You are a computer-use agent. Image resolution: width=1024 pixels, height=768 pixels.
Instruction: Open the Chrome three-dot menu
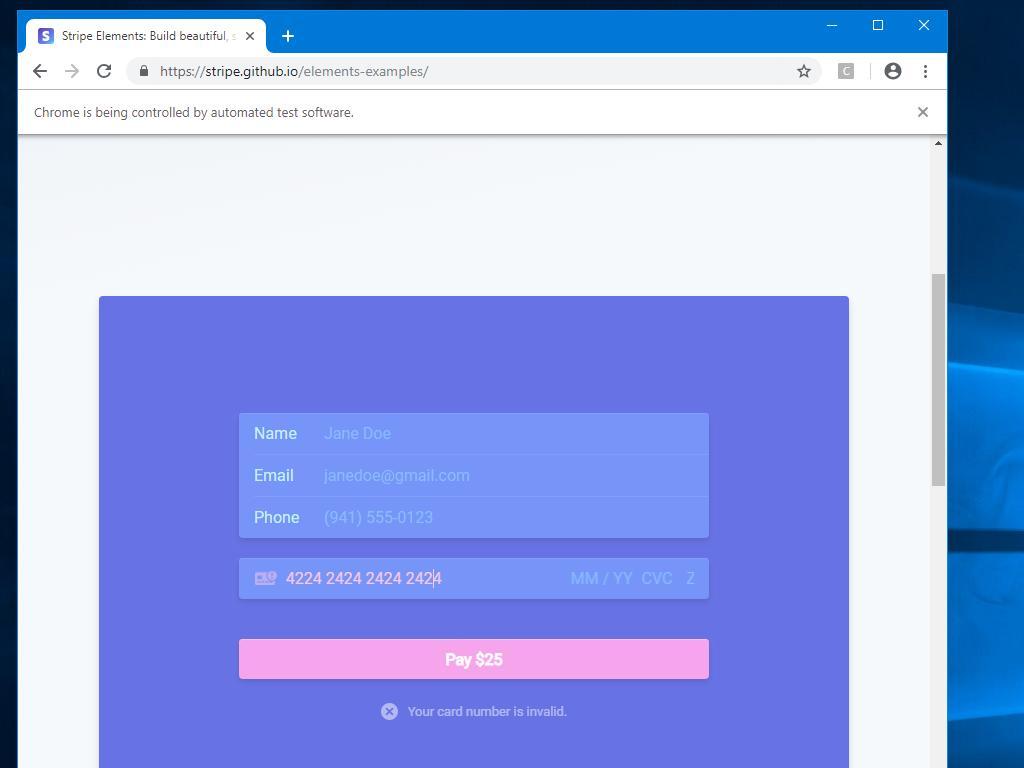pyautogui.click(x=925, y=71)
